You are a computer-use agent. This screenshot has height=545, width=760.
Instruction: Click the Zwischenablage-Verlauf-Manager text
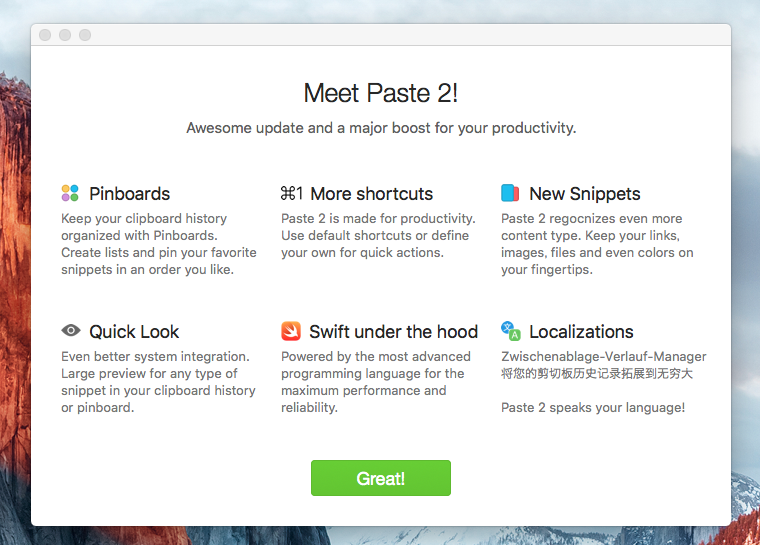(x=604, y=356)
